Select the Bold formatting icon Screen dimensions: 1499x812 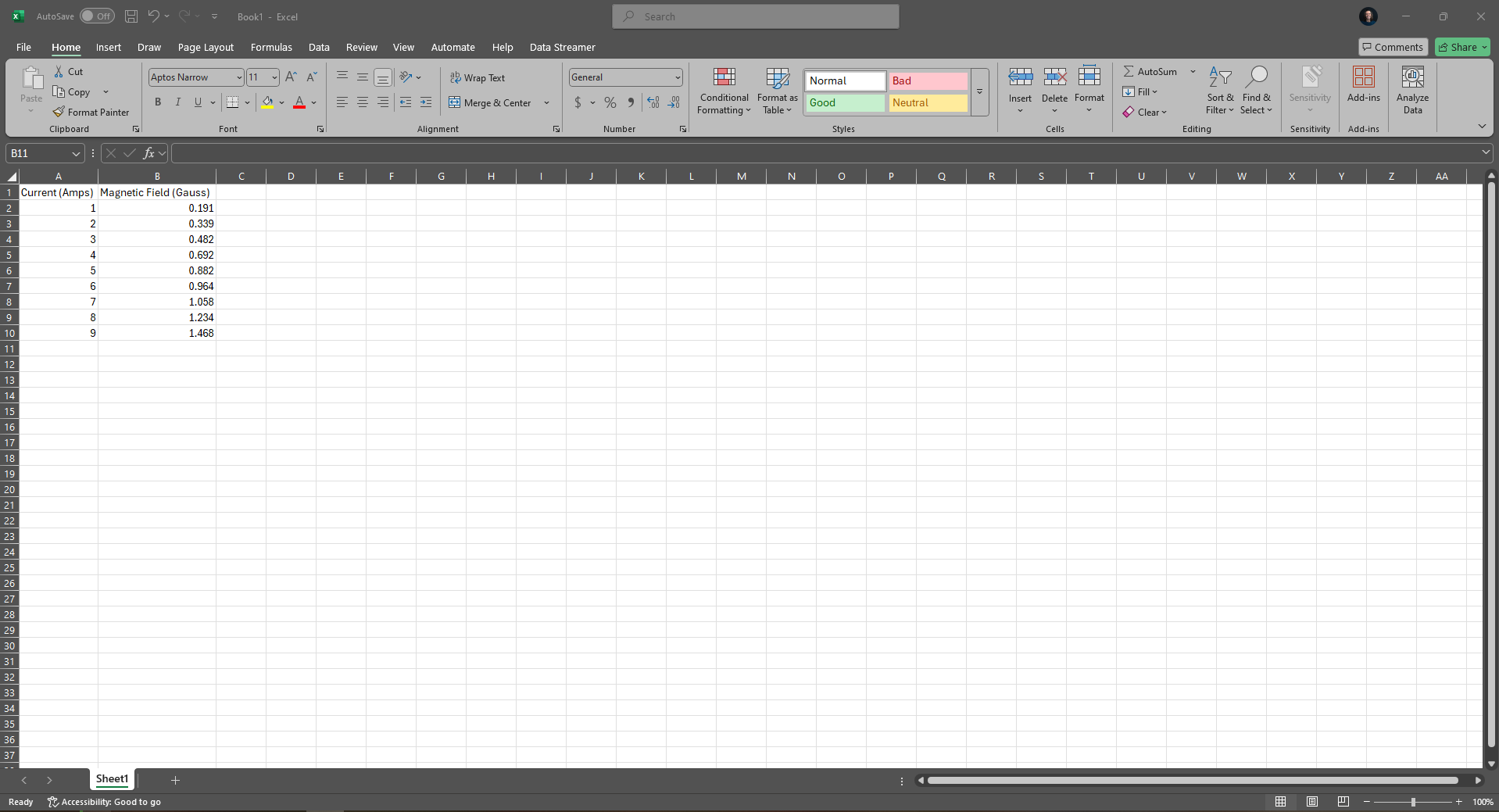157,102
